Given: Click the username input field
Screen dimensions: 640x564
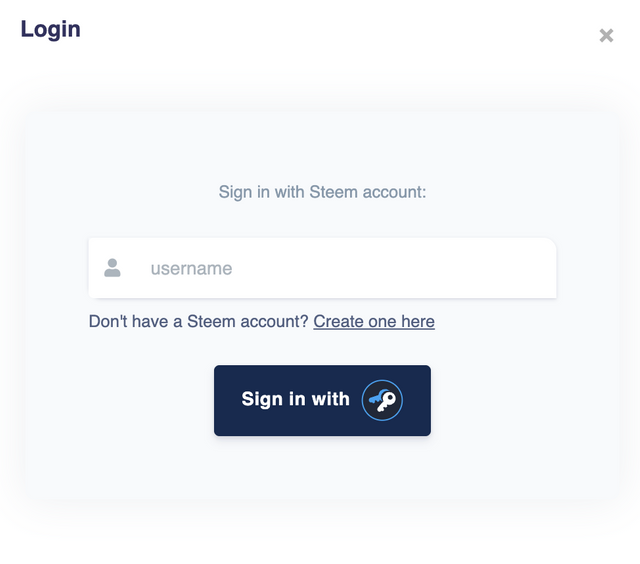Looking at the screenshot, I should tap(340, 268).
